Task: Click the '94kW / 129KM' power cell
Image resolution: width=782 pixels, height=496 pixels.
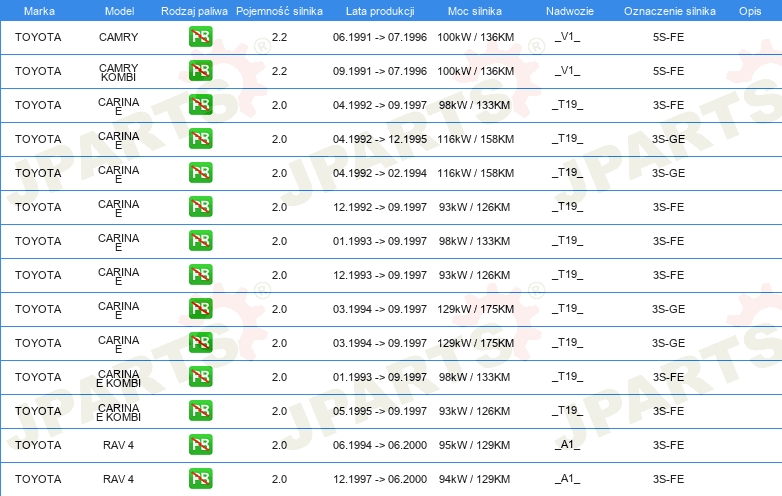Action: click(x=474, y=479)
